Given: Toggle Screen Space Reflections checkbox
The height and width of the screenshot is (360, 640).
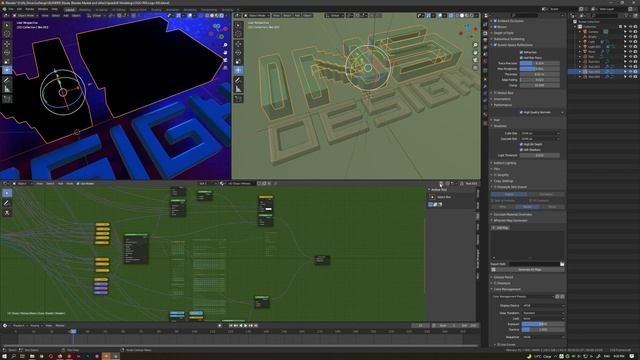Looking at the screenshot, I should pyautogui.click(x=496, y=45).
